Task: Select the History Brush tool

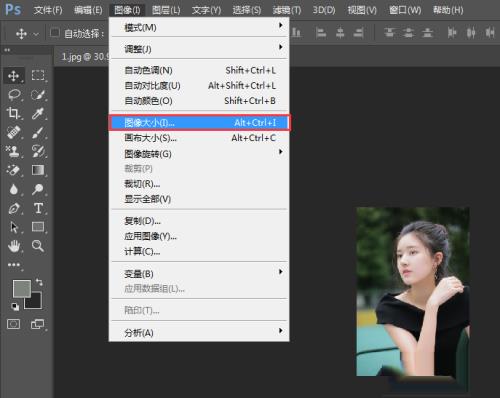Action: [38, 151]
